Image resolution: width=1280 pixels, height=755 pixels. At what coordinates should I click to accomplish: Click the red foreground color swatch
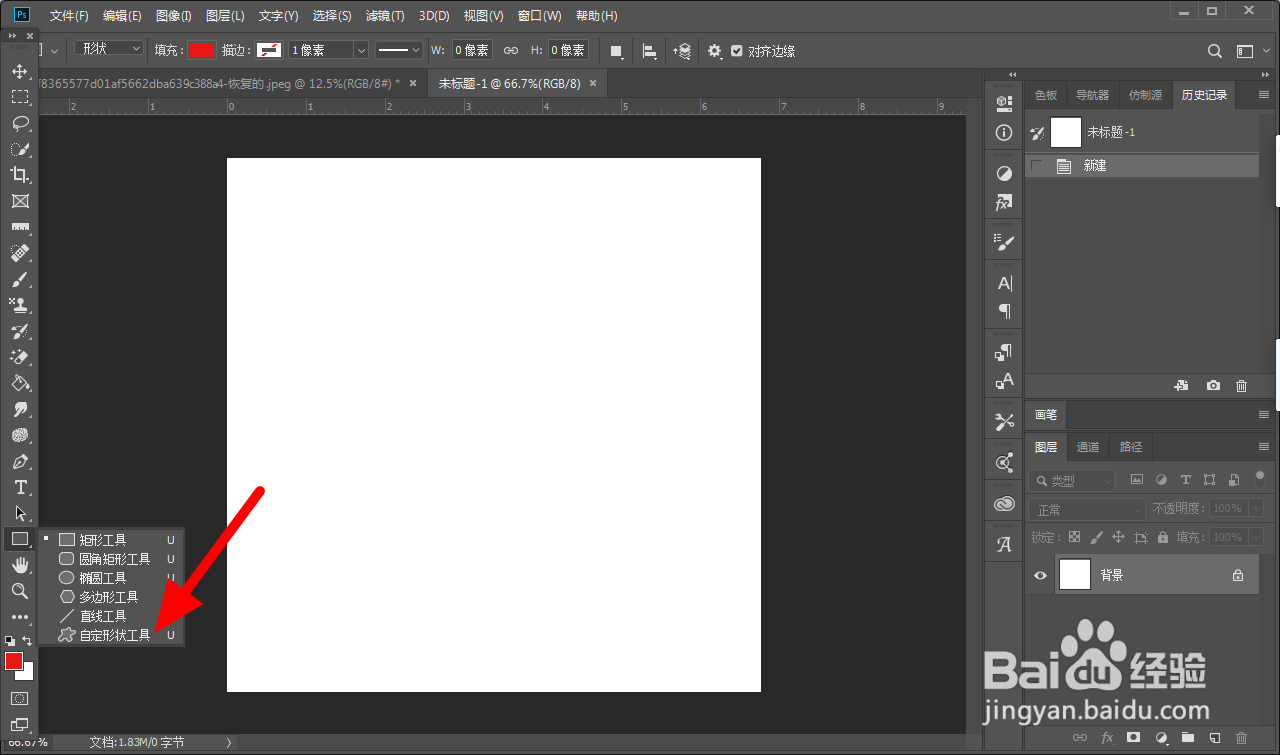tap(14, 661)
